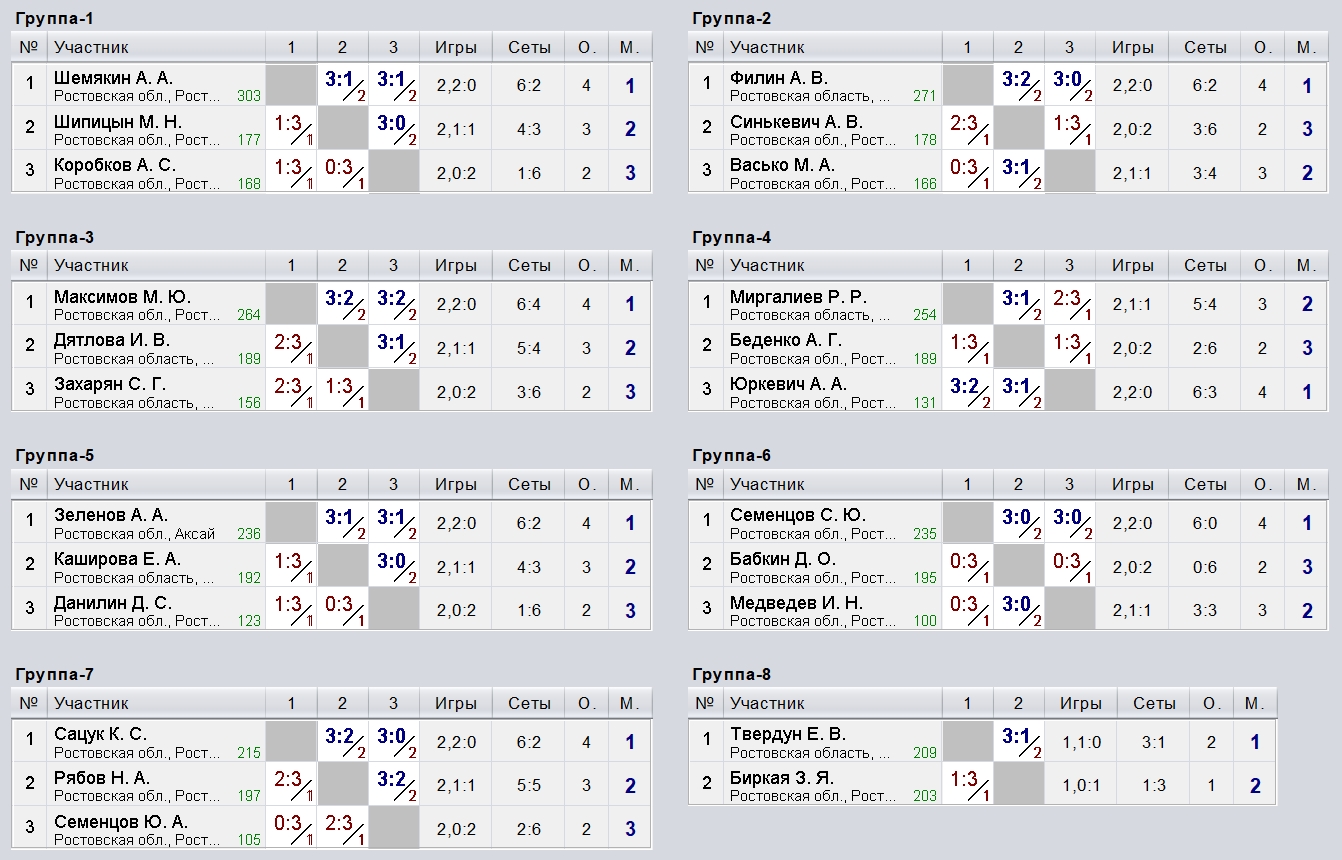Click the Группа-5 title
Screen dimensions: 1342x860
pos(55,455)
